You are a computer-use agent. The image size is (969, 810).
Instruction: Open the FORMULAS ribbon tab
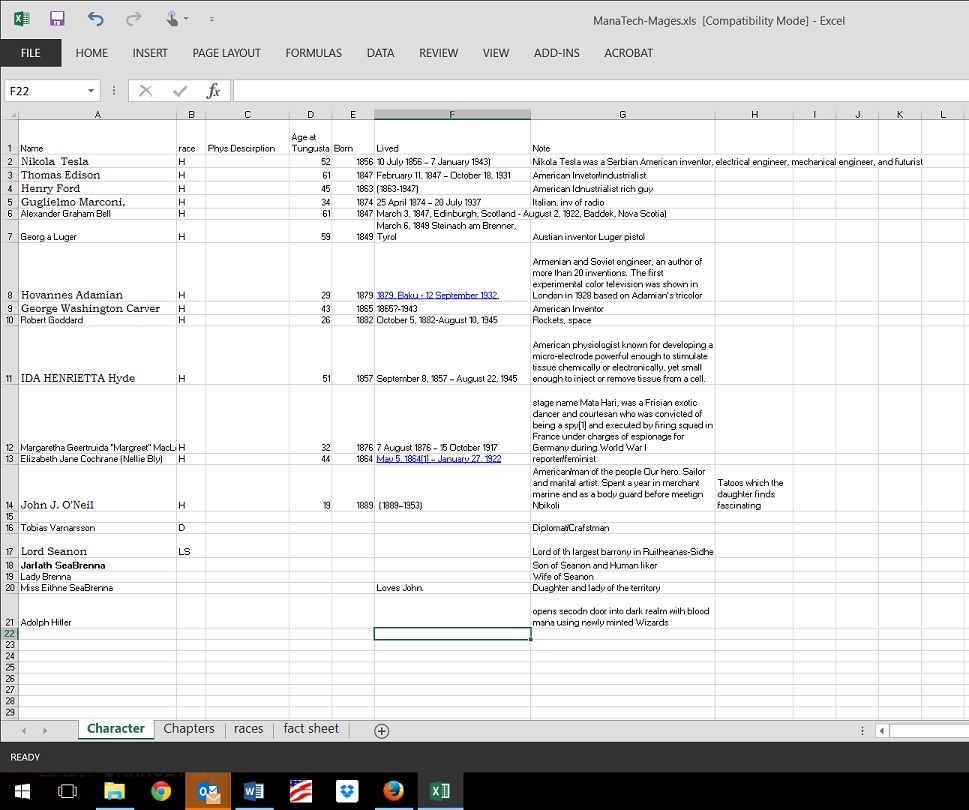313,53
